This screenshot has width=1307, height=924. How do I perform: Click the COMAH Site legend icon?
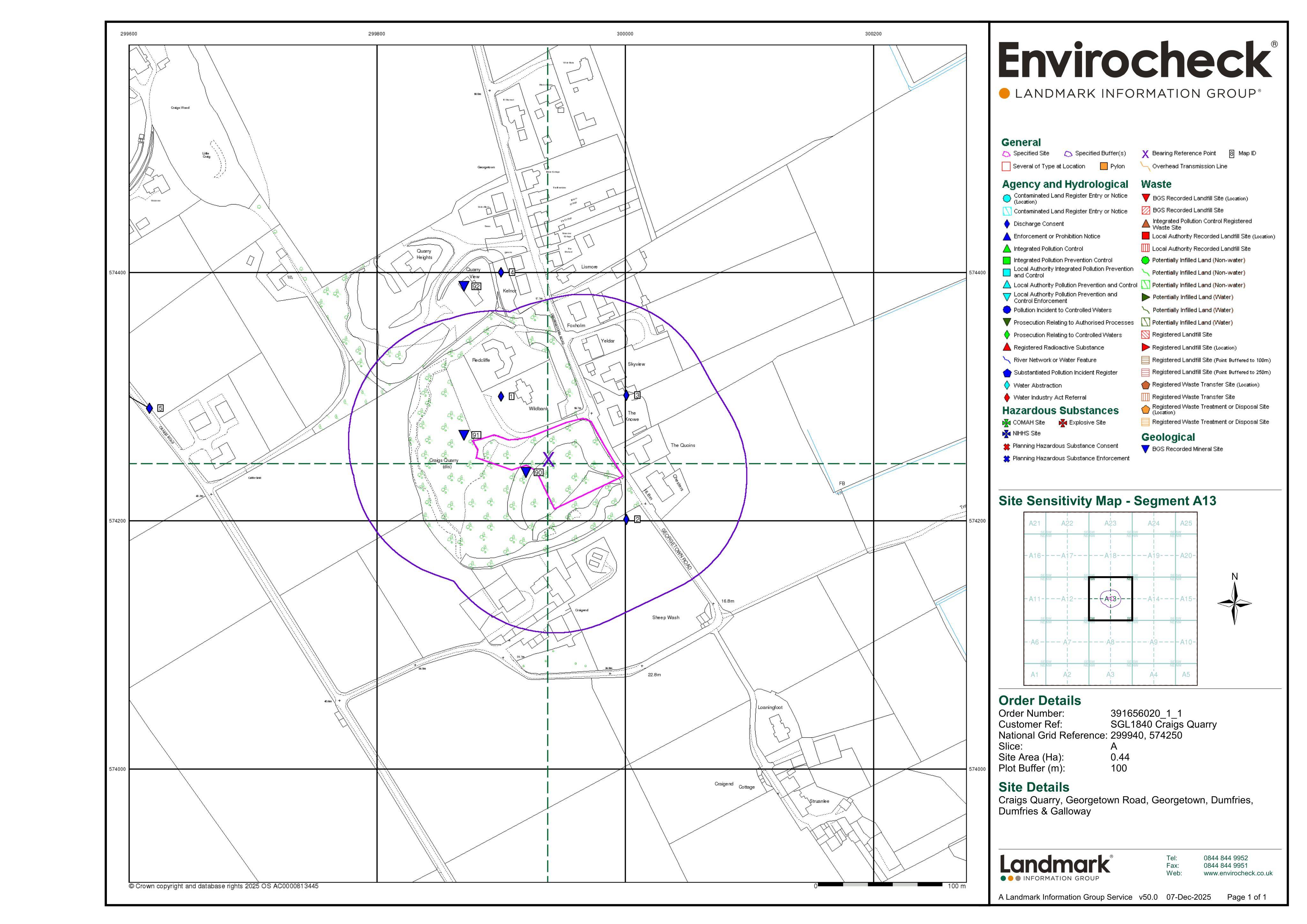click(1006, 423)
